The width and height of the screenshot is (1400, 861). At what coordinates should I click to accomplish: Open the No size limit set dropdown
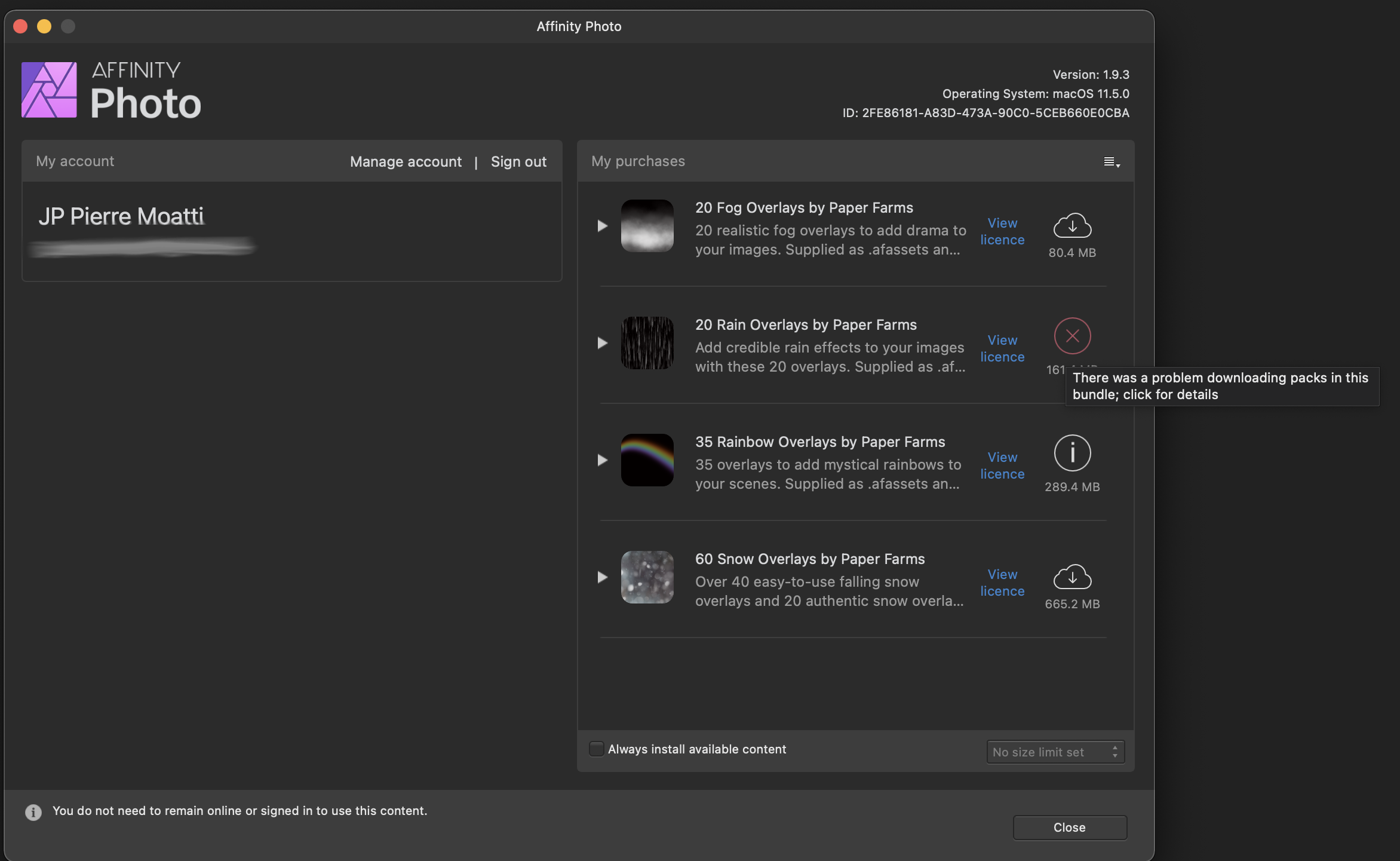point(1055,752)
